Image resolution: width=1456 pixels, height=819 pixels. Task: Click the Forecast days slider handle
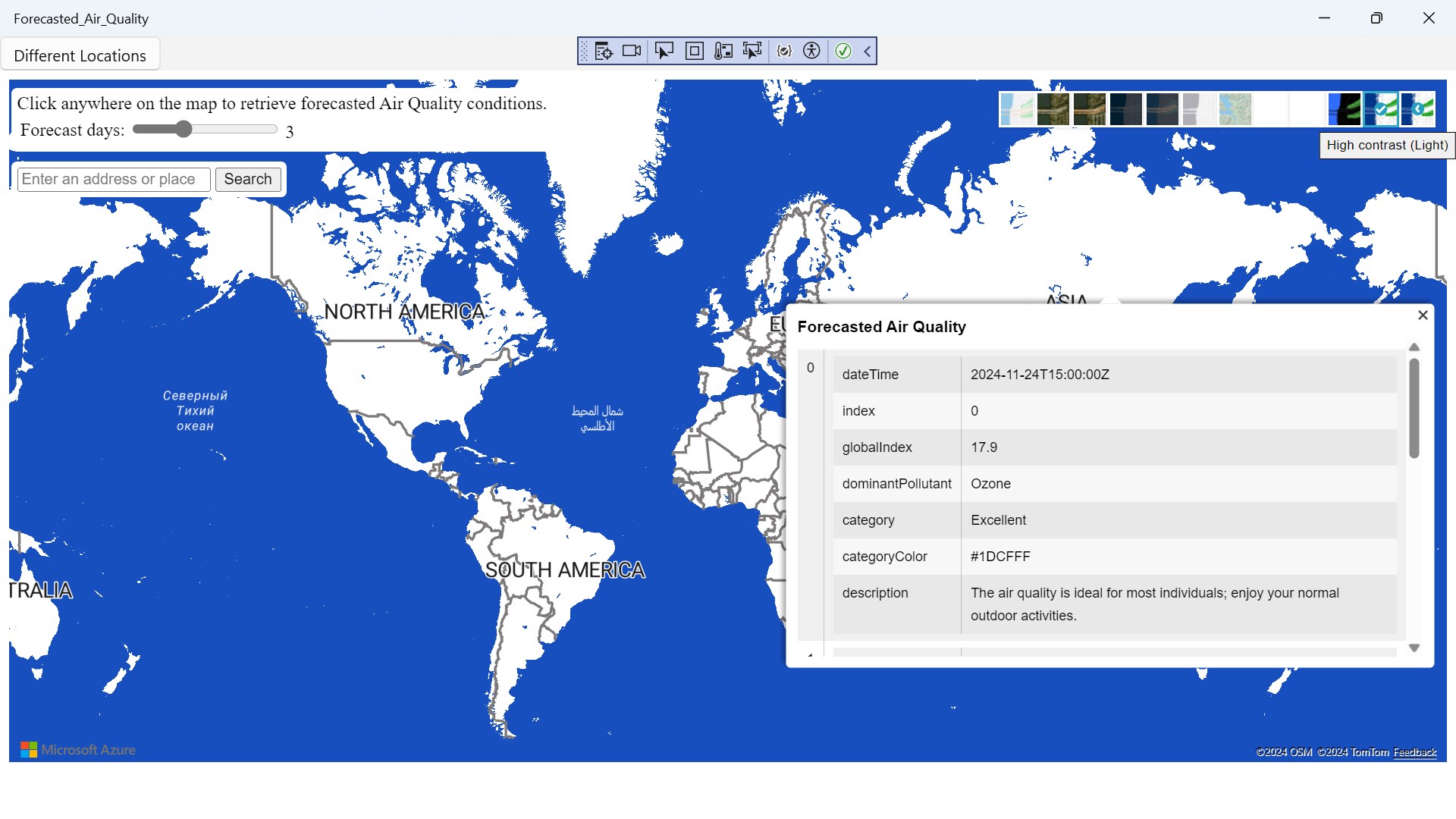184,129
